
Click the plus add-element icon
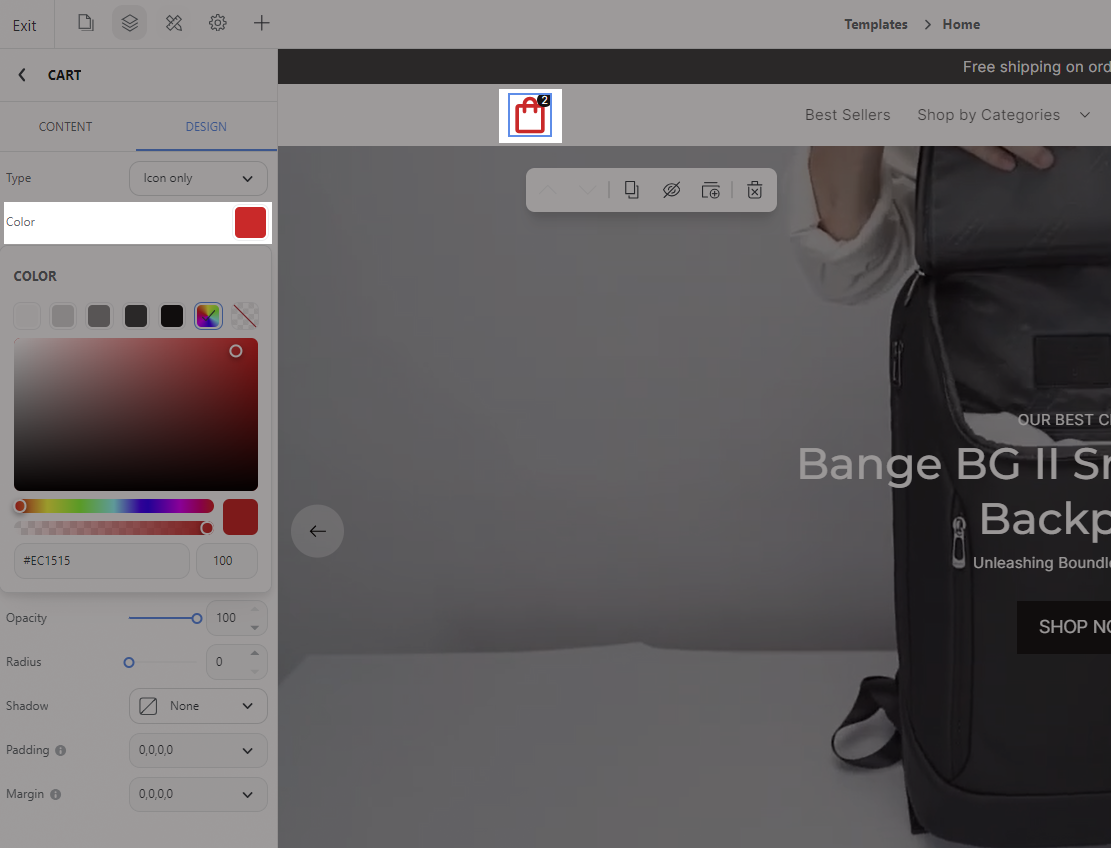[261, 23]
